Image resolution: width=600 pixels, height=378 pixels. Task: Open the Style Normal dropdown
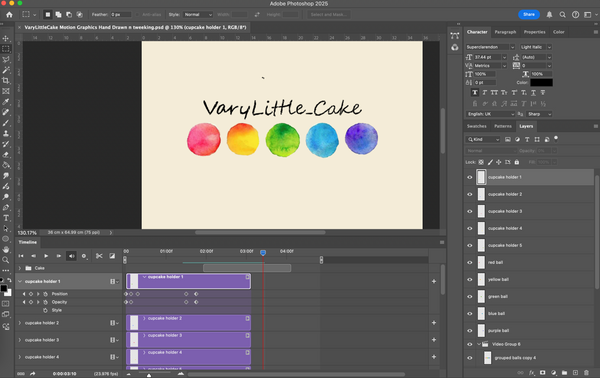point(198,15)
